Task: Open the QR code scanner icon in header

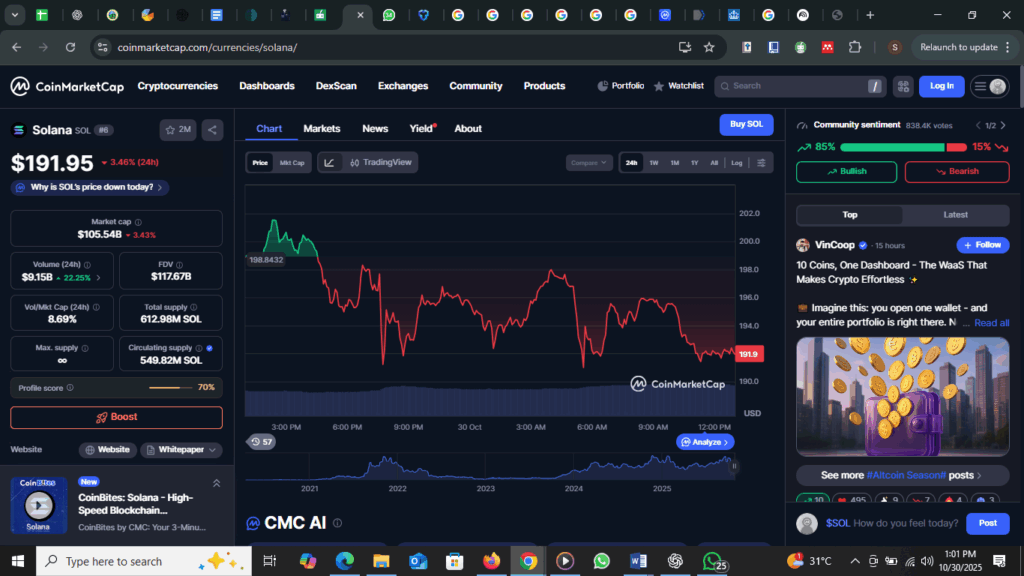Action: [903, 86]
